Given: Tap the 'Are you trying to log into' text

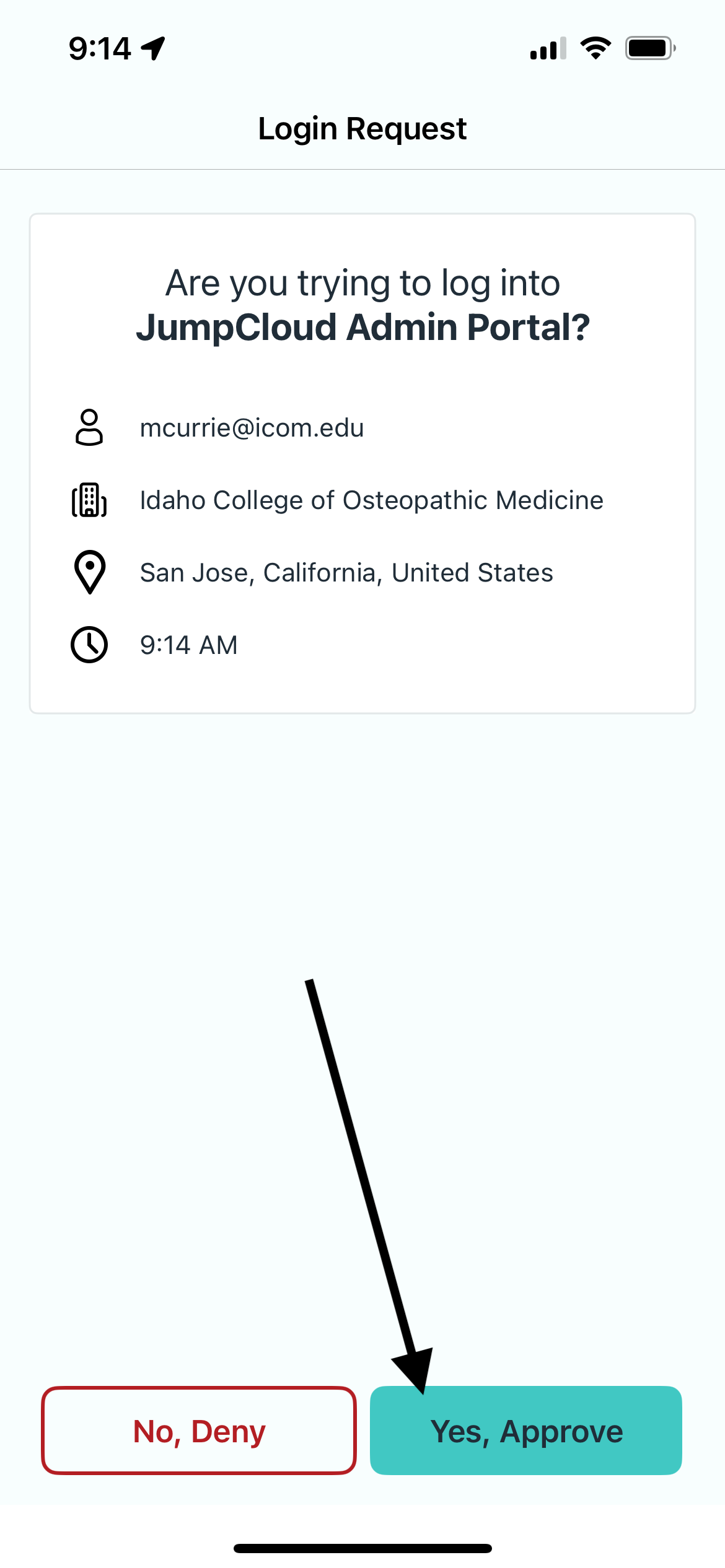Looking at the screenshot, I should click(363, 283).
